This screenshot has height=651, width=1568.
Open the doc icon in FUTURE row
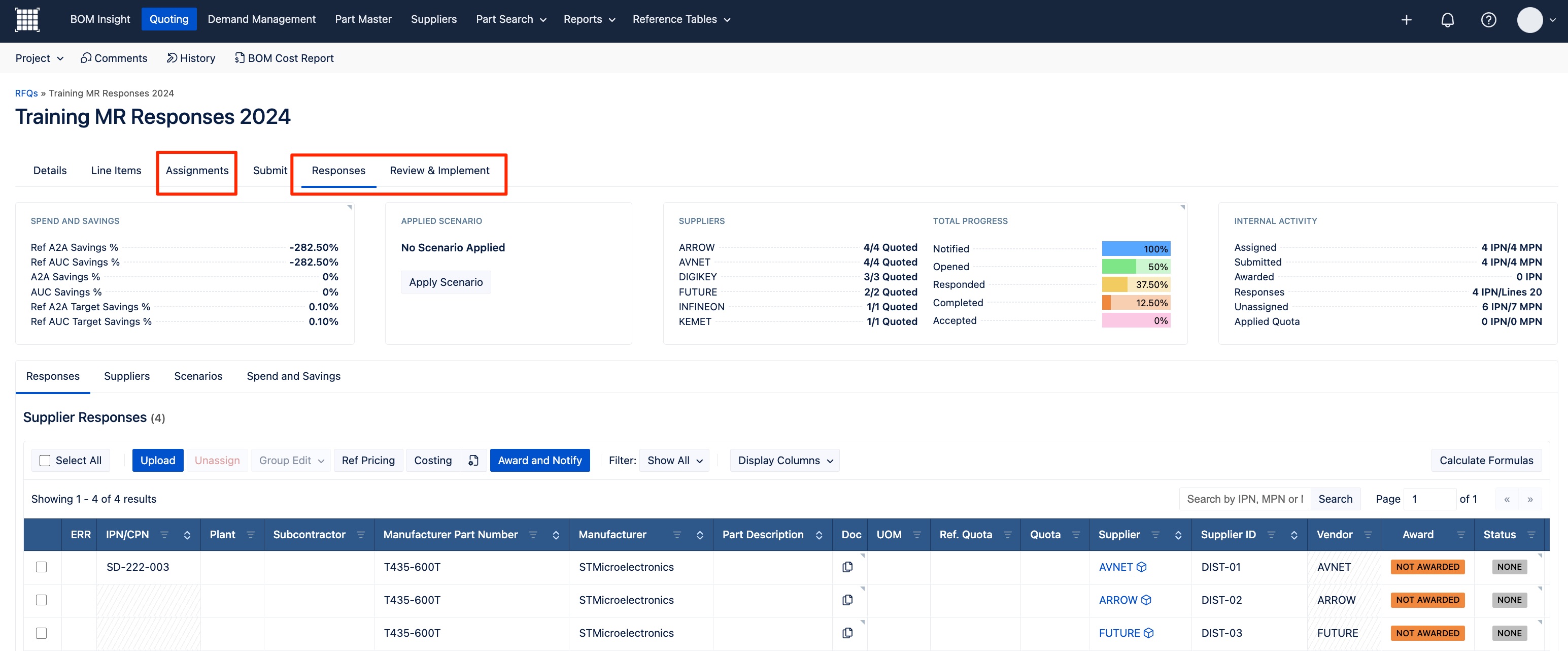[847, 633]
